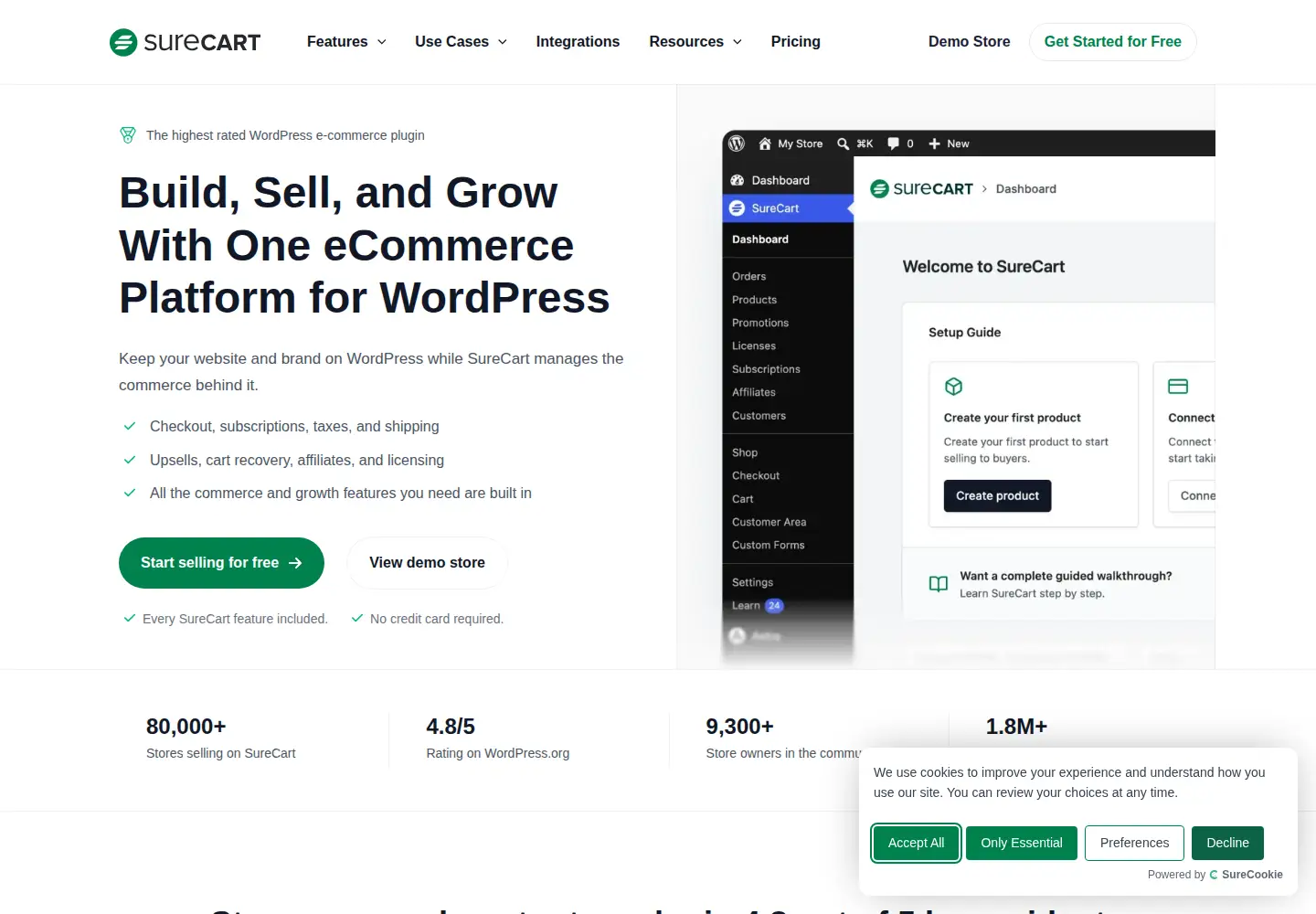Click the search magnifier icon in admin bar

tap(844, 143)
